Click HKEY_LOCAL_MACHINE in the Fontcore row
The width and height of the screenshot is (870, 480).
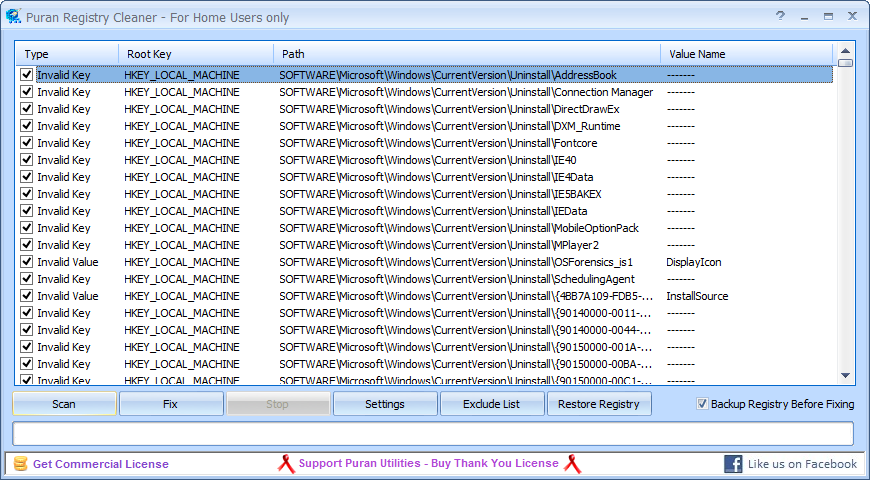(x=182, y=143)
